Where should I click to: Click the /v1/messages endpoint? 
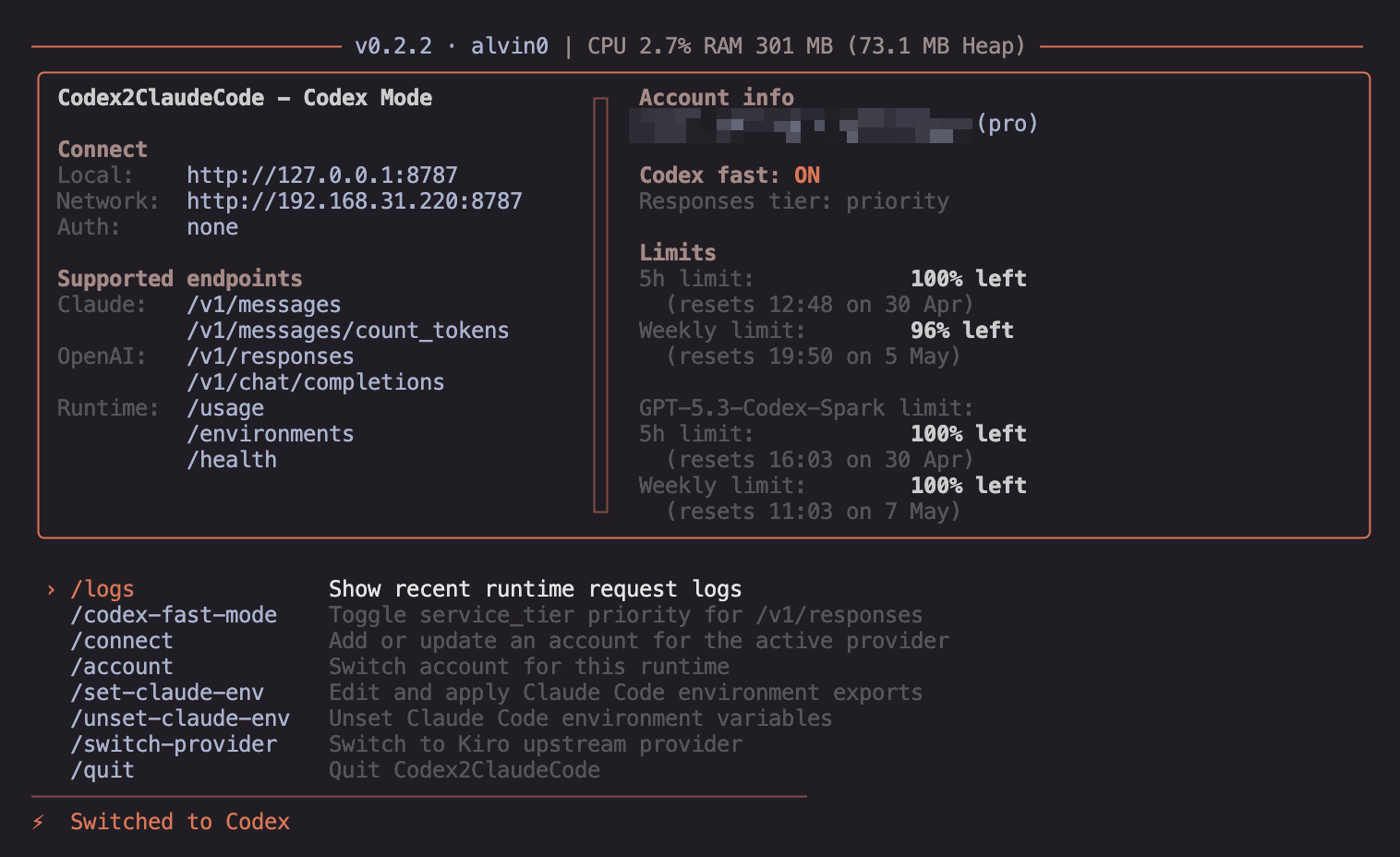pyautogui.click(x=264, y=305)
